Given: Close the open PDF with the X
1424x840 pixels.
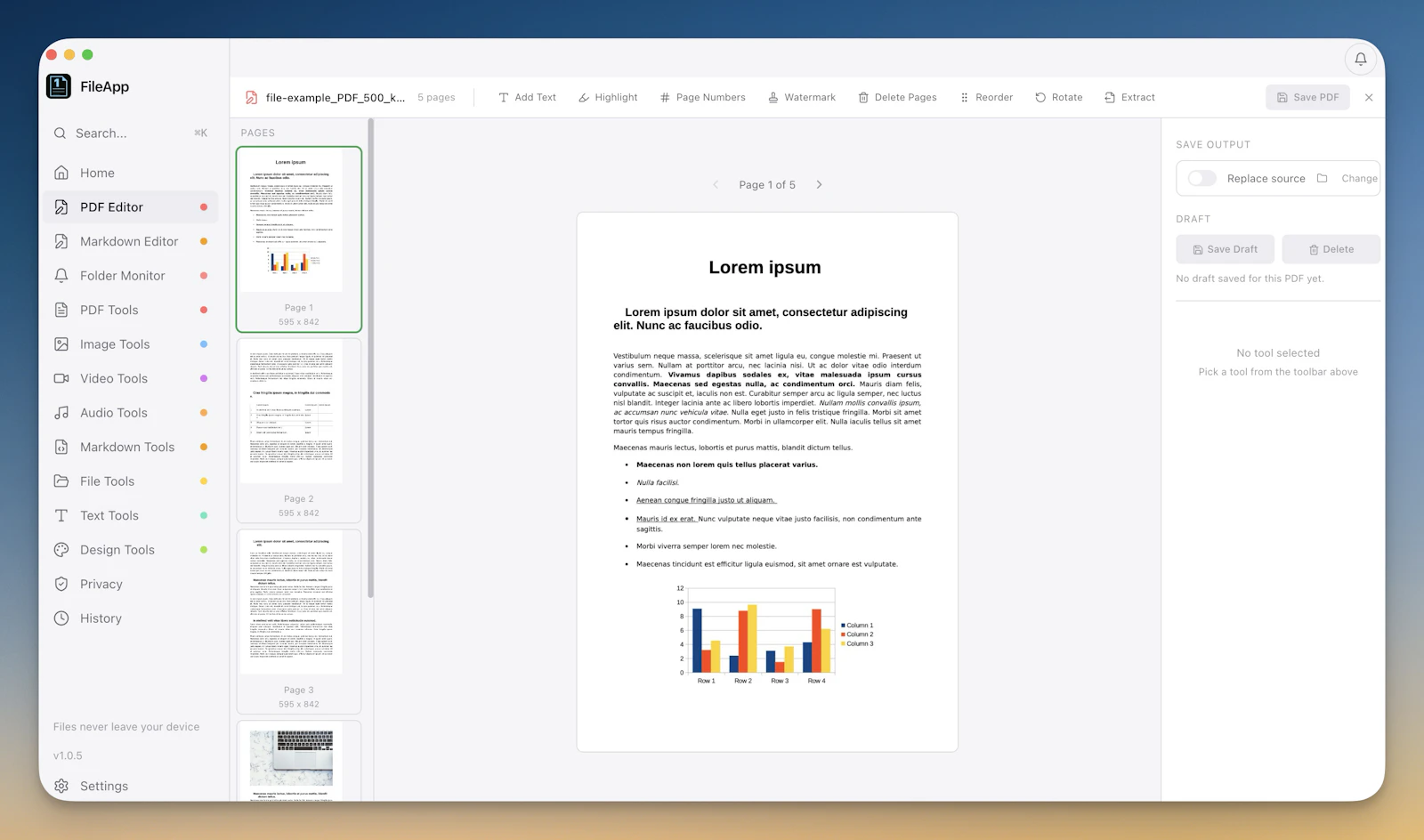Looking at the screenshot, I should click(x=1369, y=98).
